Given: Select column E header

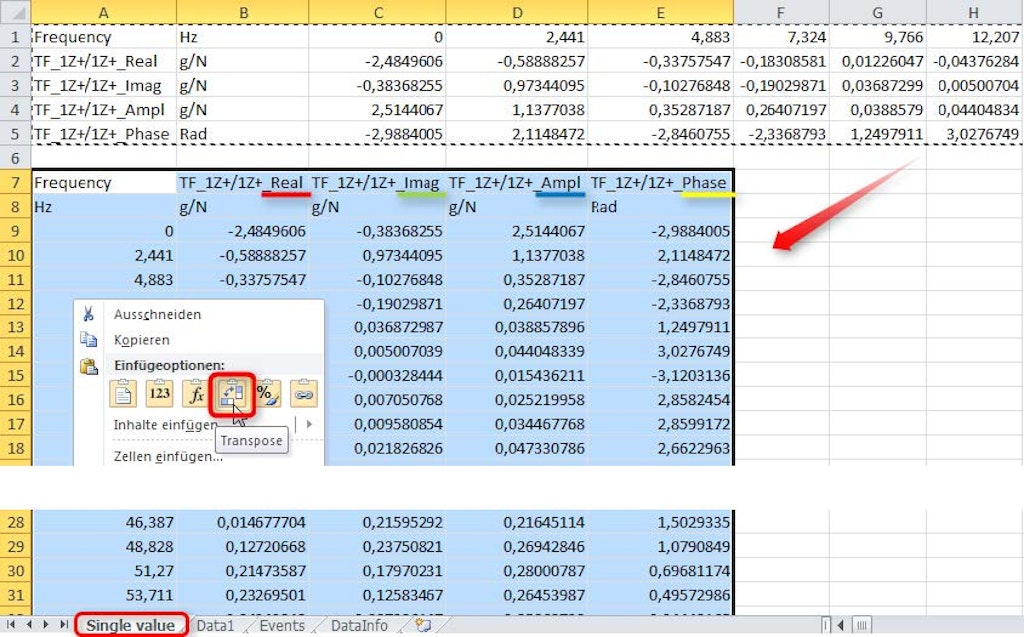Looking at the screenshot, I should tap(661, 12).
